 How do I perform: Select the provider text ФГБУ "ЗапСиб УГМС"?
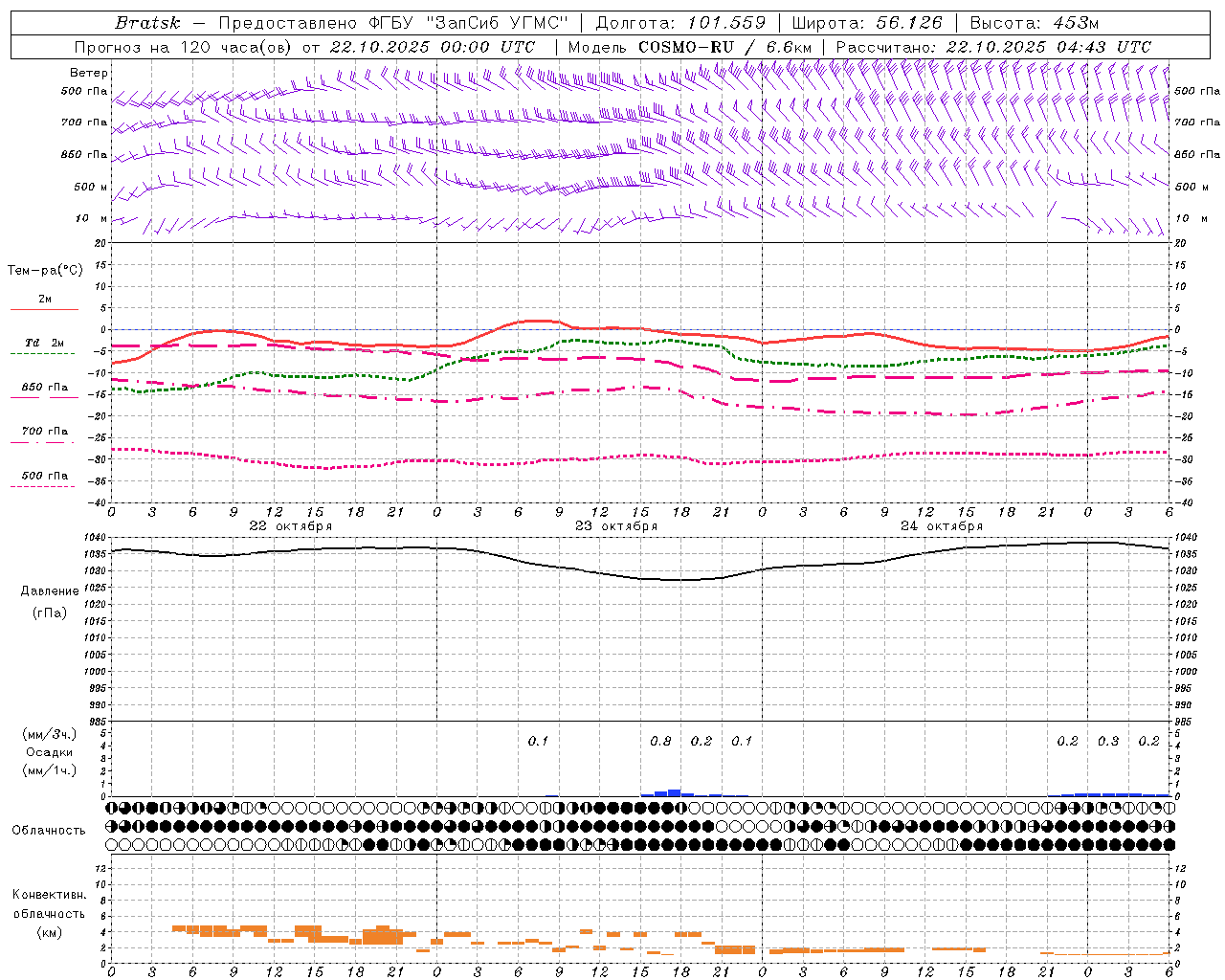click(469, 23)
